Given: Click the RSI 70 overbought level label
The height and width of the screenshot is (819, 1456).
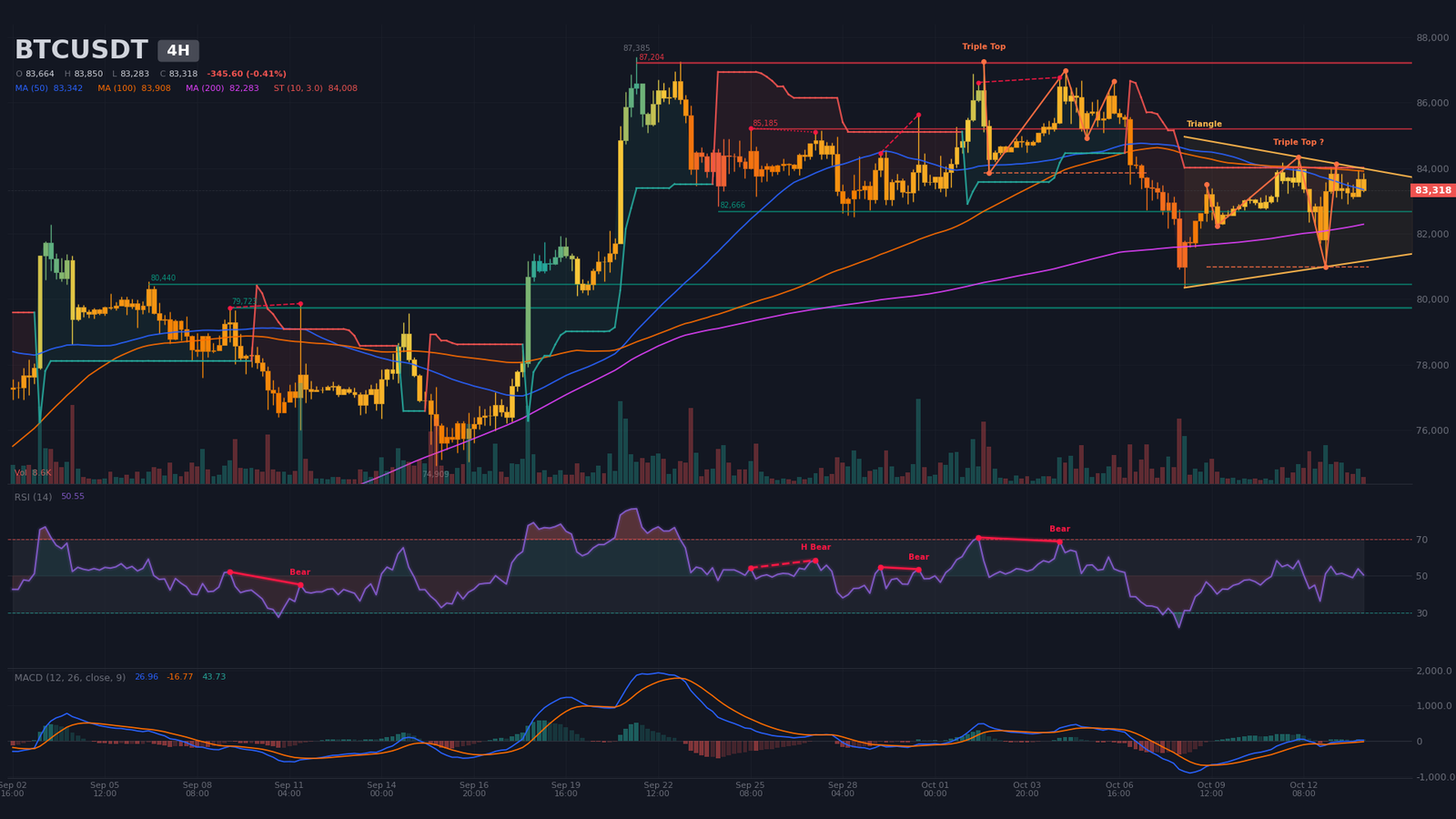Looking at the screenshot, I should pos(1421,540).
